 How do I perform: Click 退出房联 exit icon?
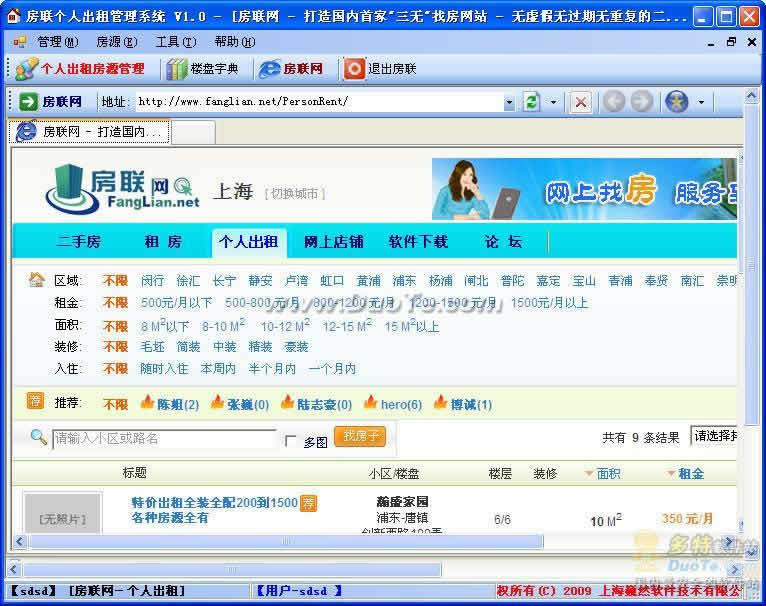(354, 69)
